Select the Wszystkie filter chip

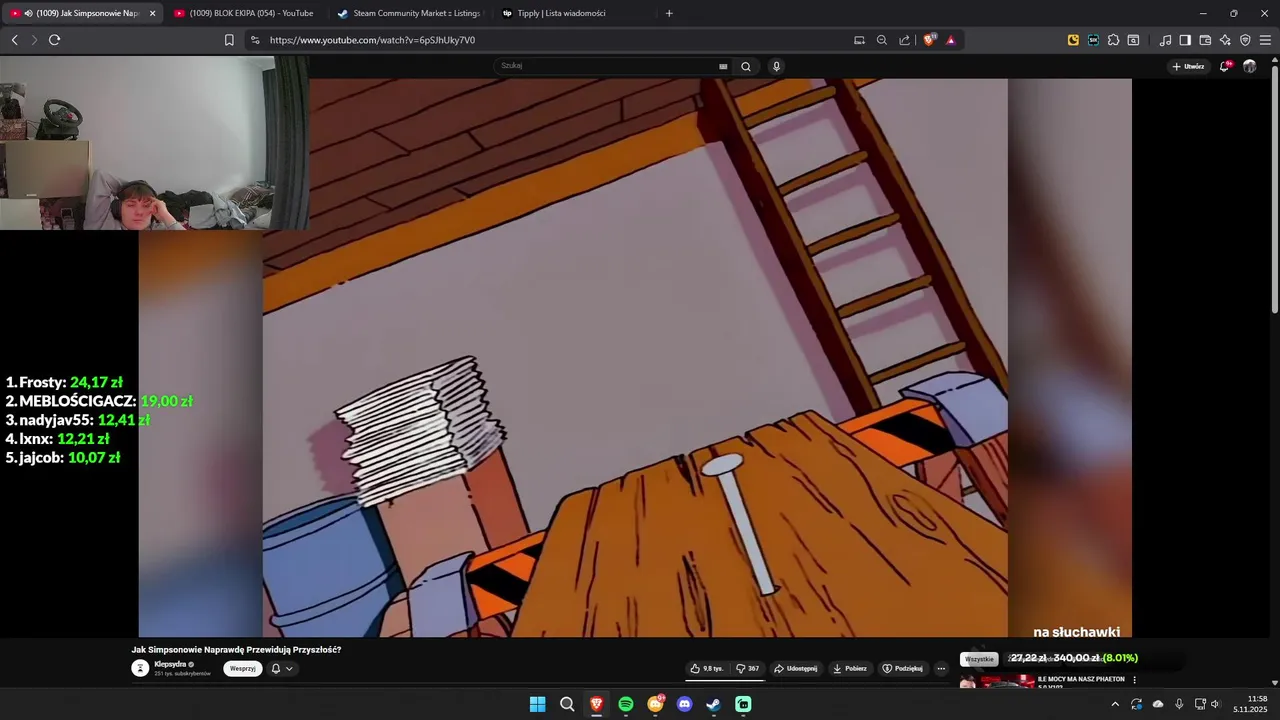click(x=979, y=659)
